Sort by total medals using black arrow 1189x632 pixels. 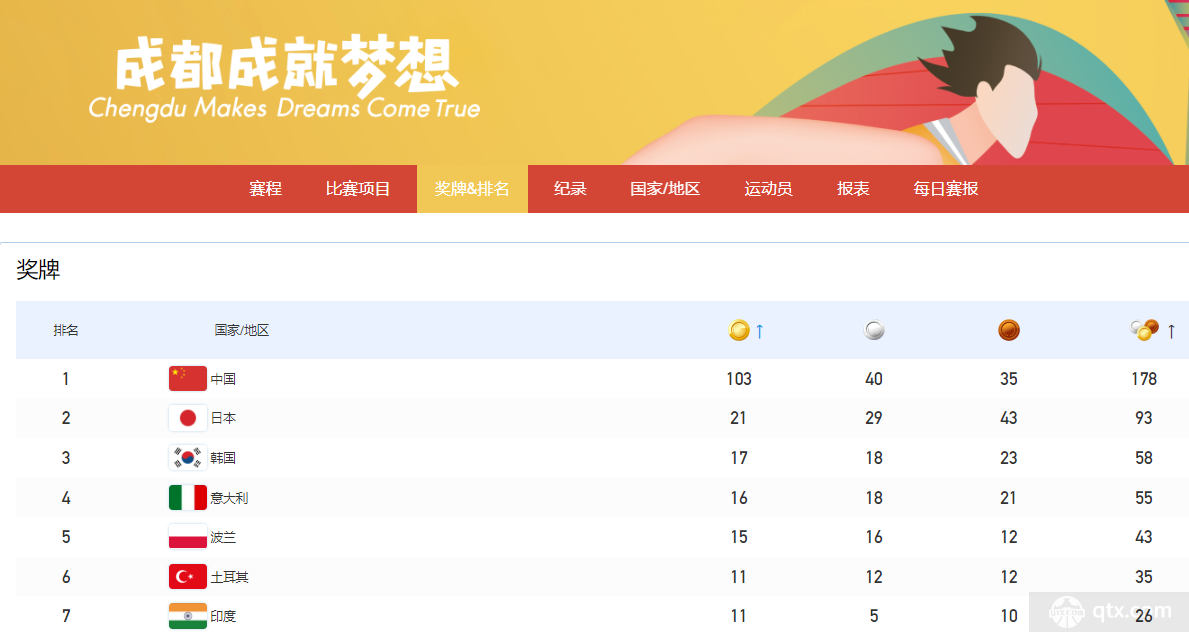click(1172, 331)
